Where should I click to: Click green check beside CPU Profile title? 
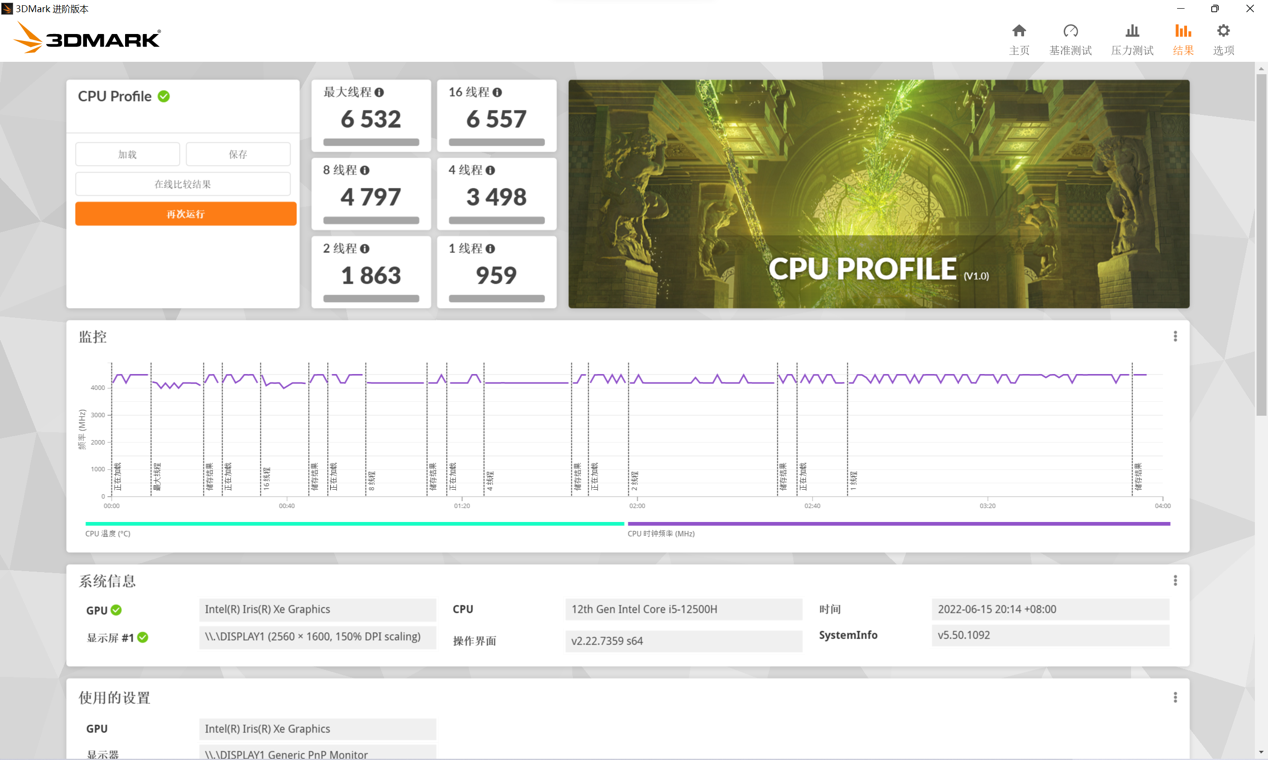164,97
